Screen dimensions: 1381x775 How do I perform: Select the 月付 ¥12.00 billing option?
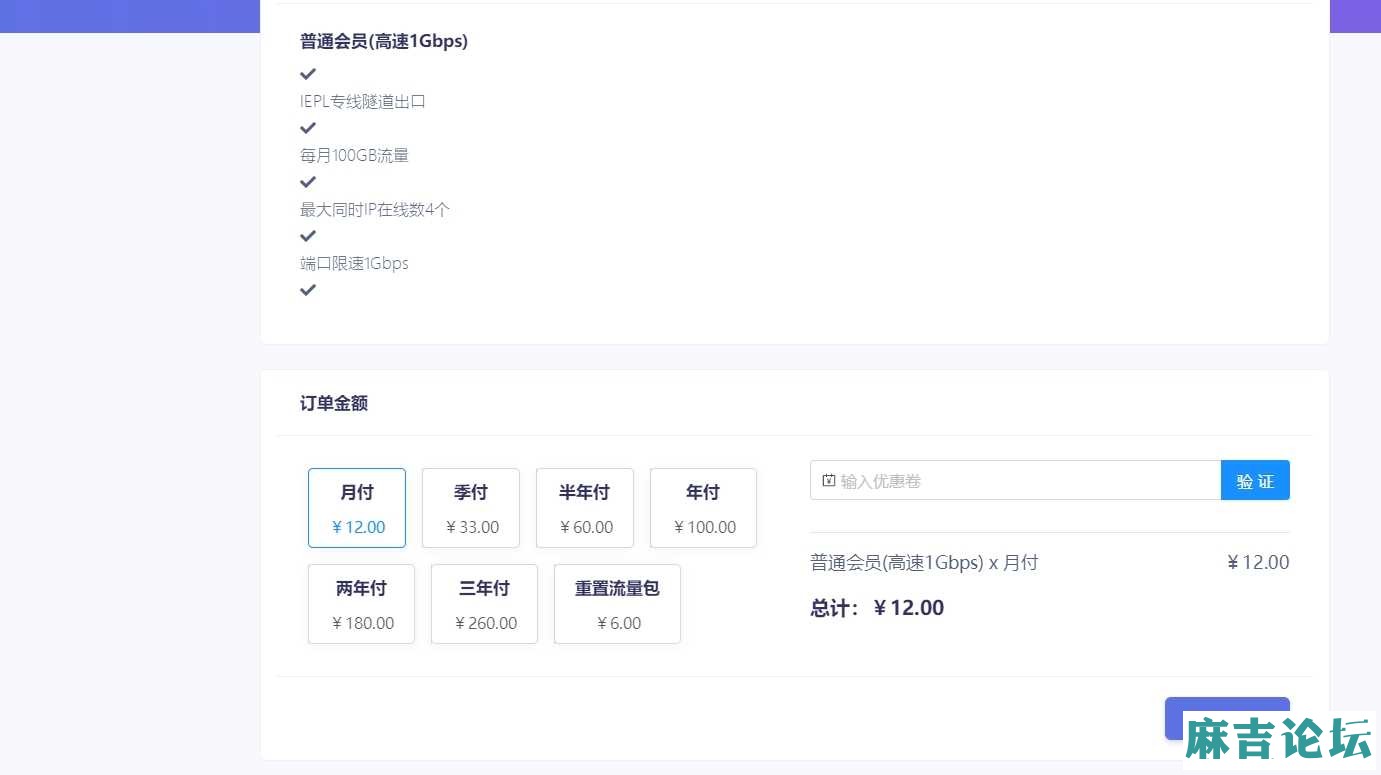(357, 508)
